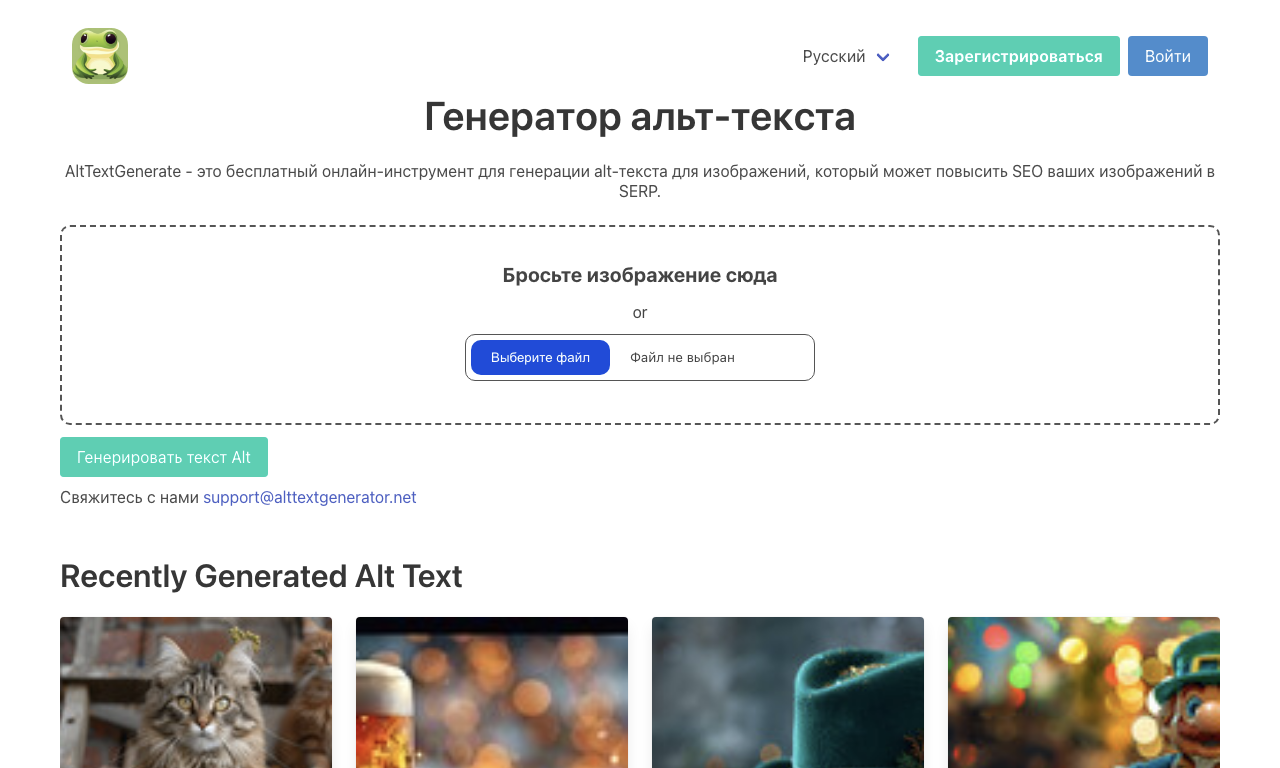Open the green hat thumbnail image
The image size is (1280, 768).
[x=788, y=692]
